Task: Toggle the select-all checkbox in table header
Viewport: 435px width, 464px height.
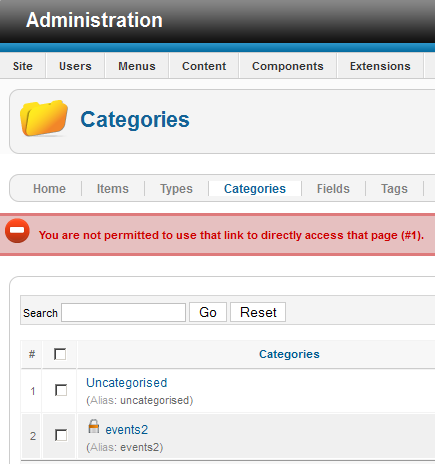Action: pos(60,354)
